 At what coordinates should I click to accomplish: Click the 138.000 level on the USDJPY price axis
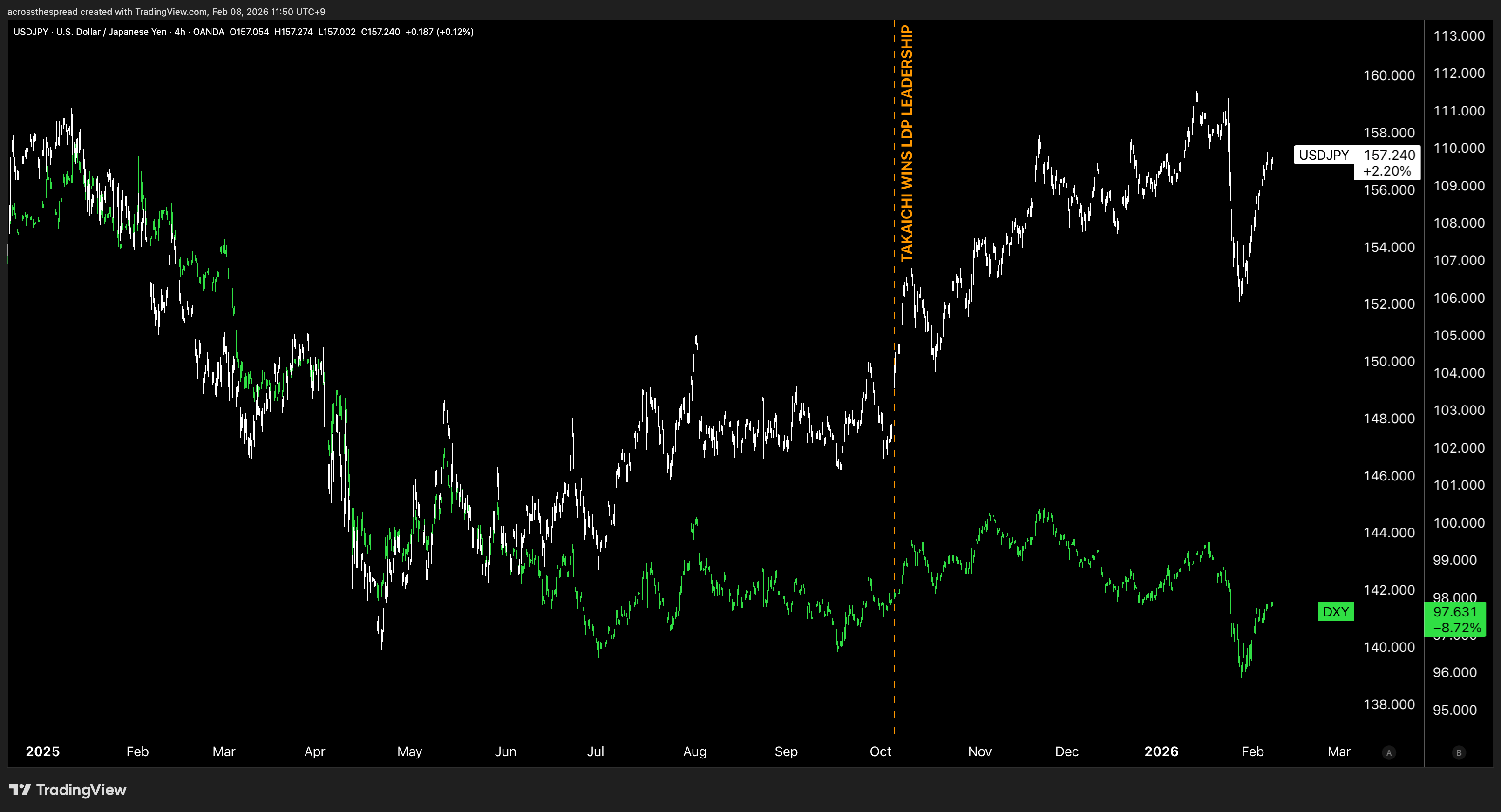point(1389,704)
